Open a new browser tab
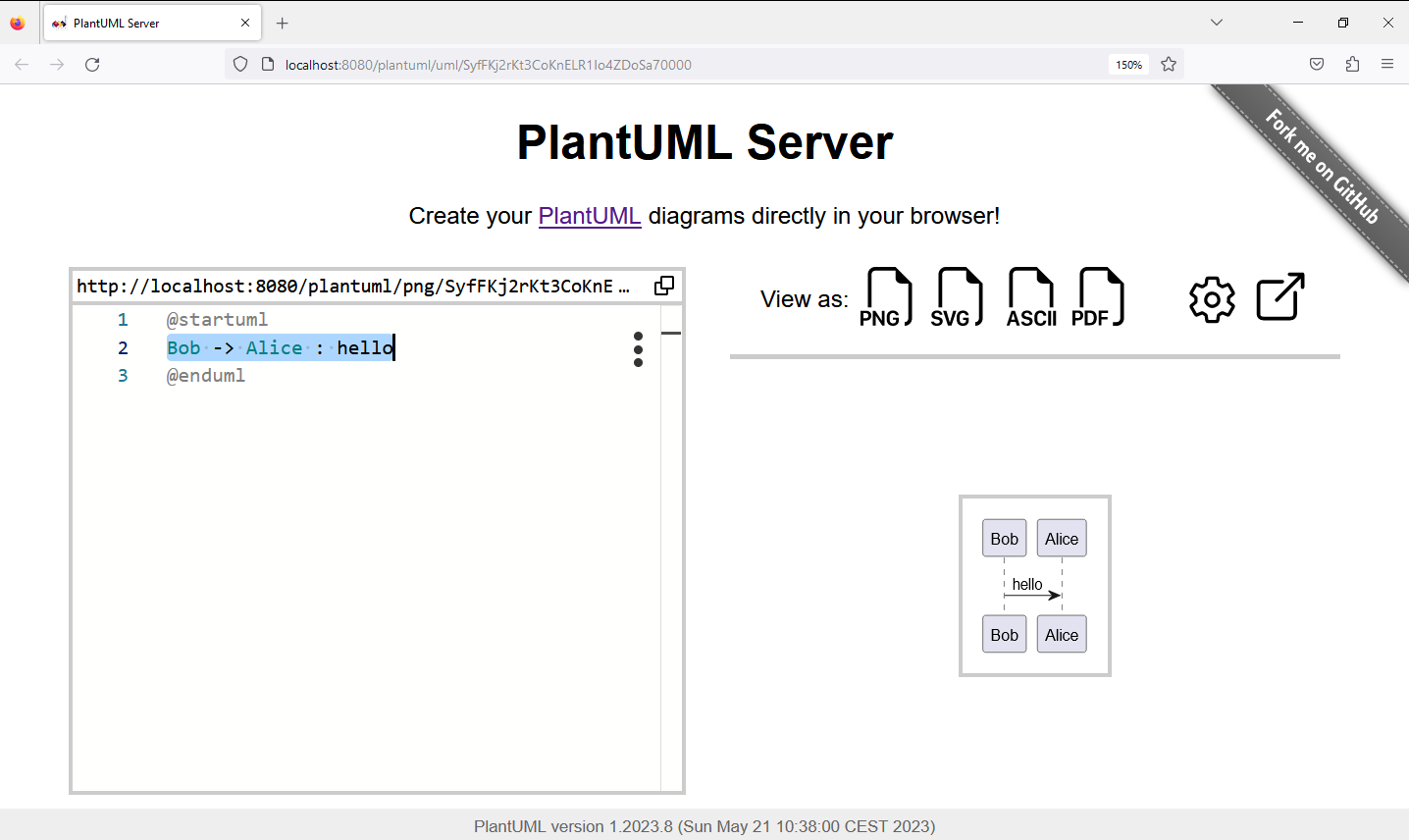This screenshot has width=1409, height=840. [x=283, y=23]
